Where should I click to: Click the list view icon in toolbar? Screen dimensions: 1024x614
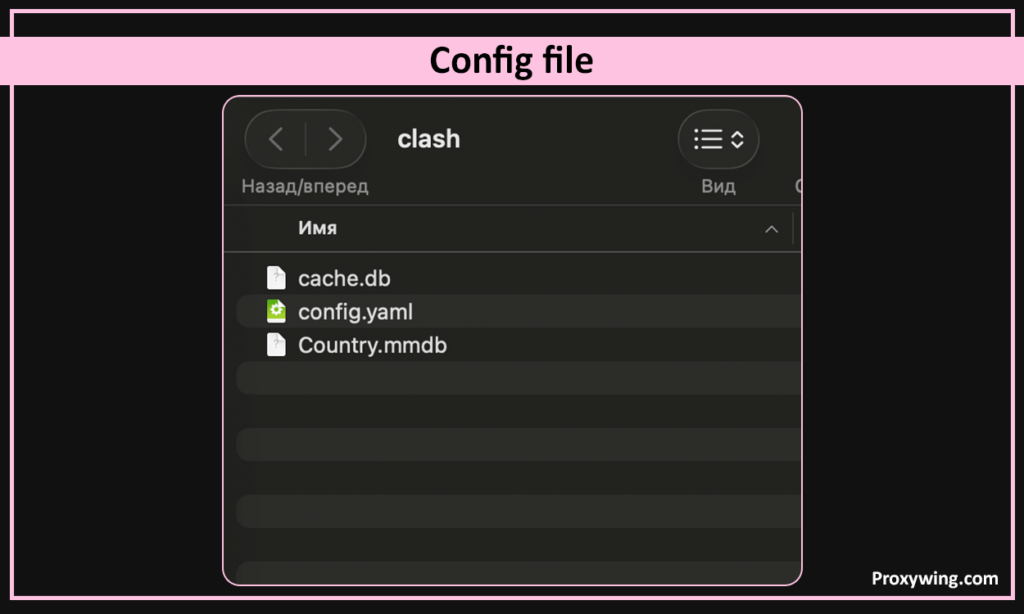pos(708,139)
